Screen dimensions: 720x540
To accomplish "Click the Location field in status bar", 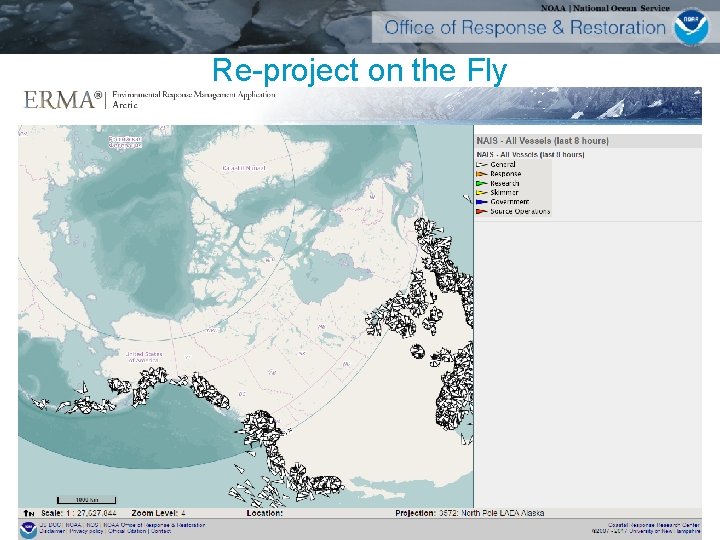I will (x=264, y=513).
